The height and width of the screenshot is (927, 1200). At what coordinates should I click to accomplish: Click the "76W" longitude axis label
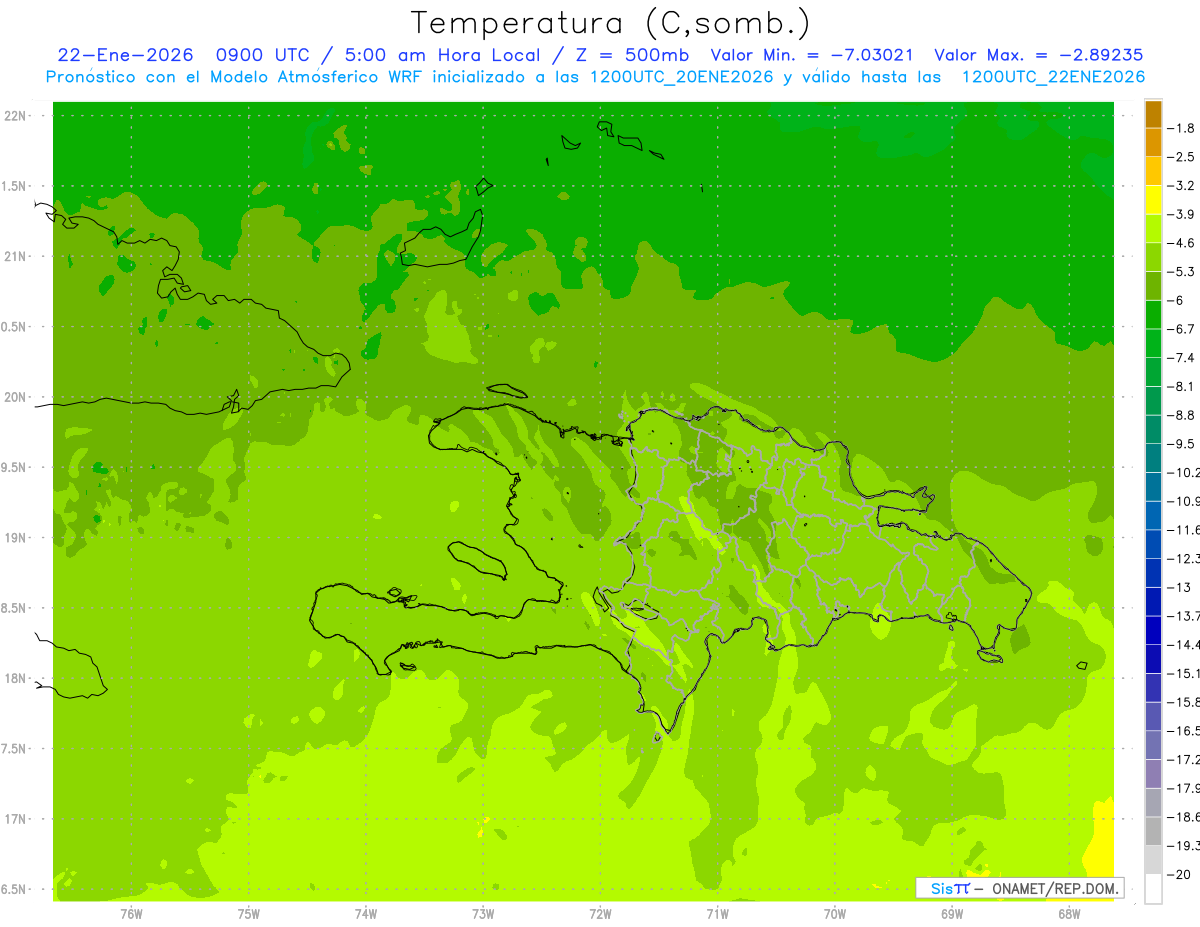(132, 914)
